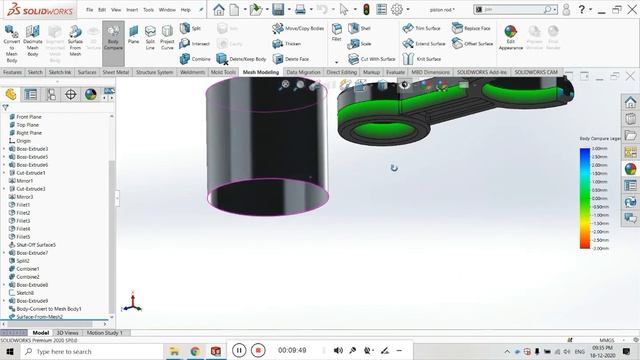Expand the Boss-Extrude9 feature
Screen dimensions: 640x360
[x=4, y=301]
